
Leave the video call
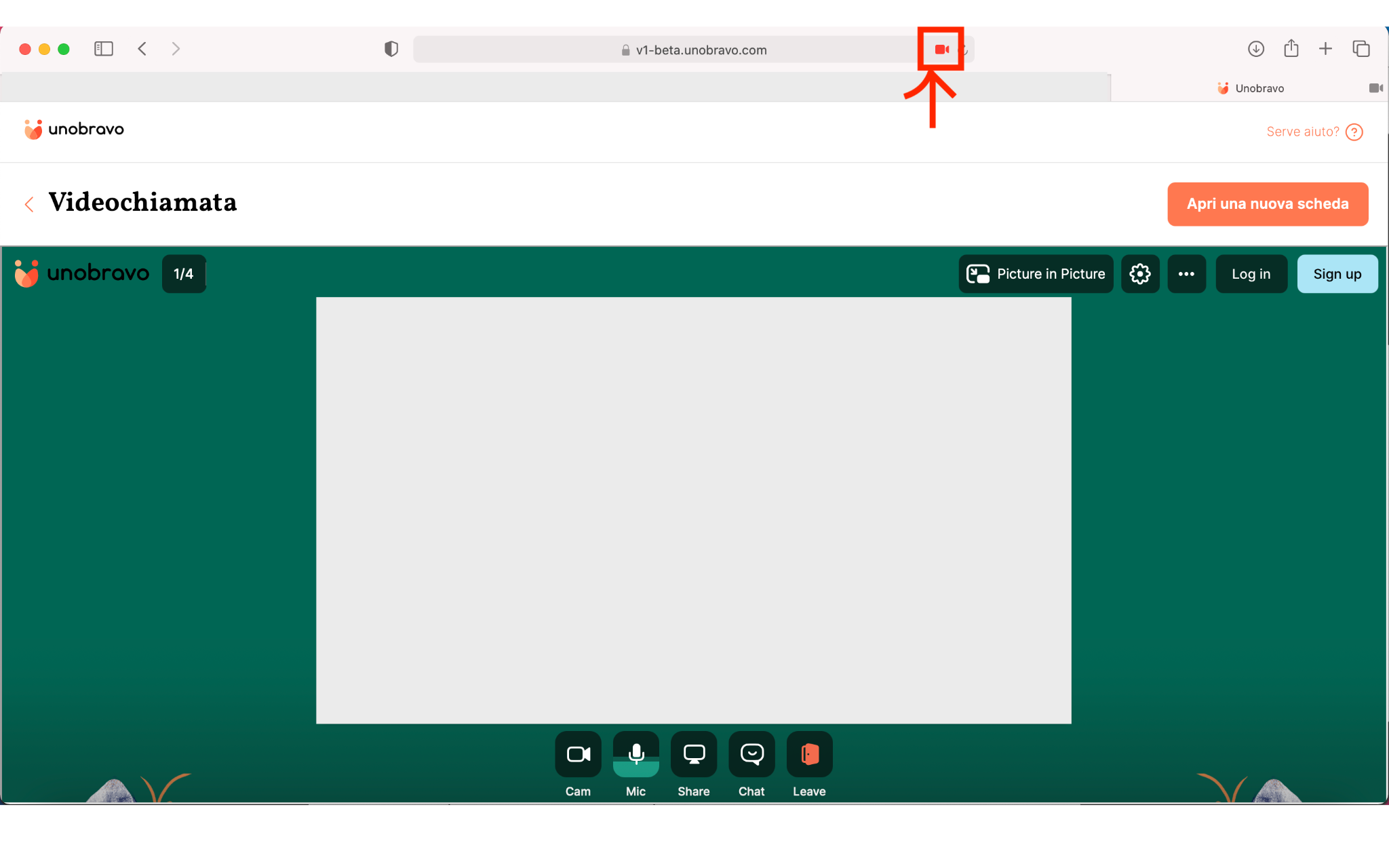(809, 754)
